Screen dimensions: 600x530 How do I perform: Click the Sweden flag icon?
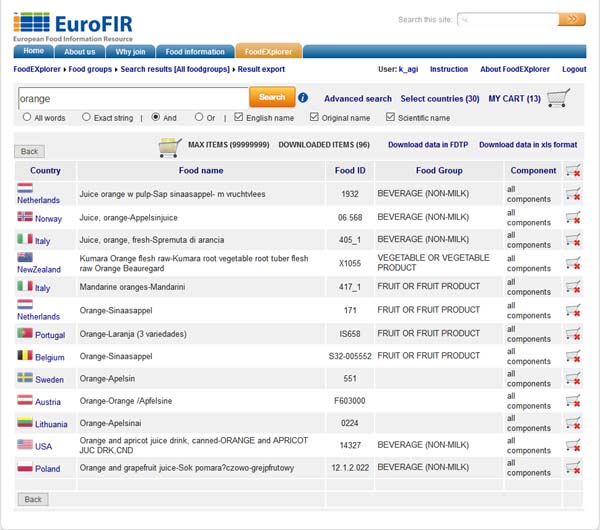coord(25,378)
